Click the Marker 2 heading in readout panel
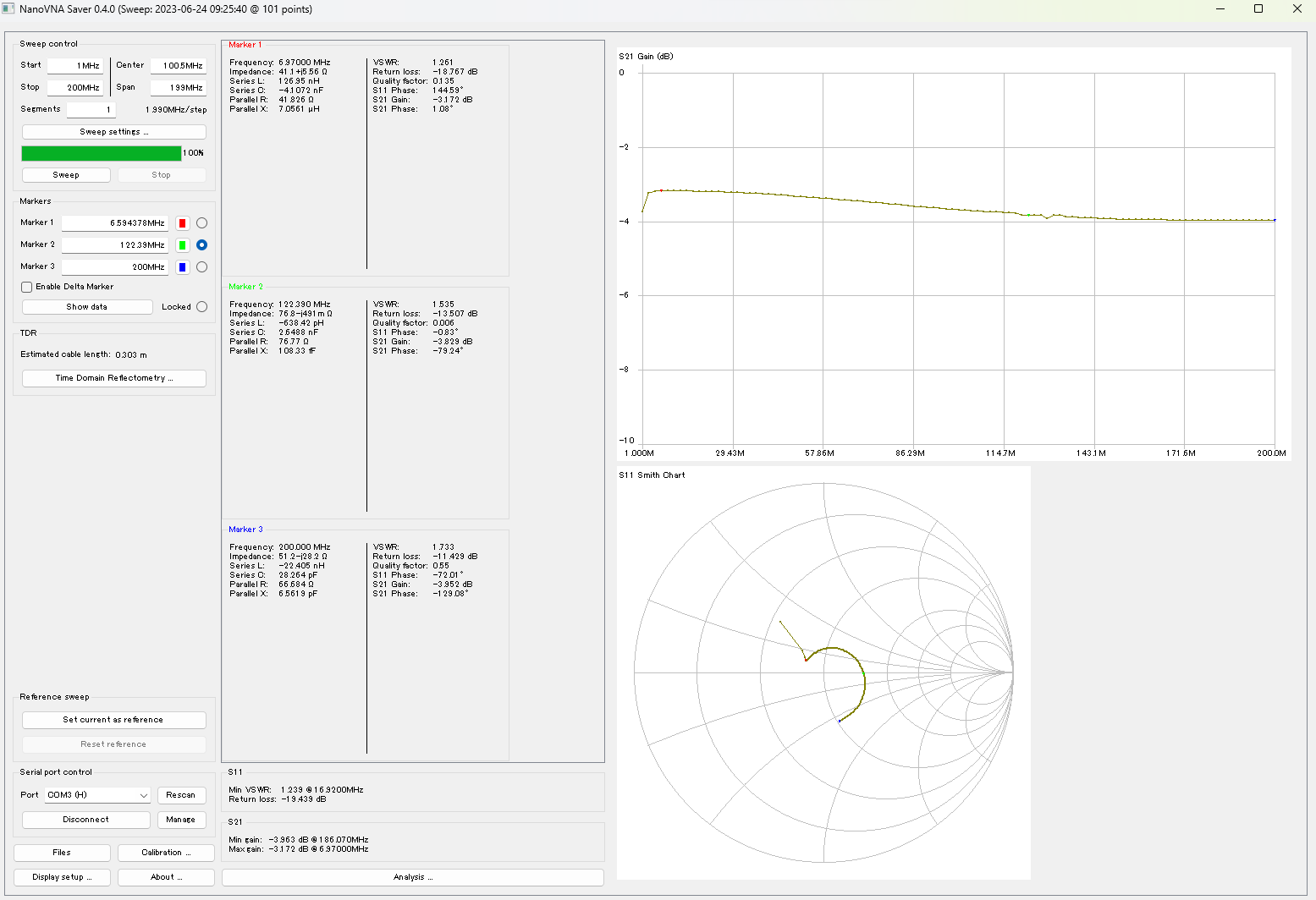Image resolution: width=1316 pixels, height=900 pixels. point(245,287)
